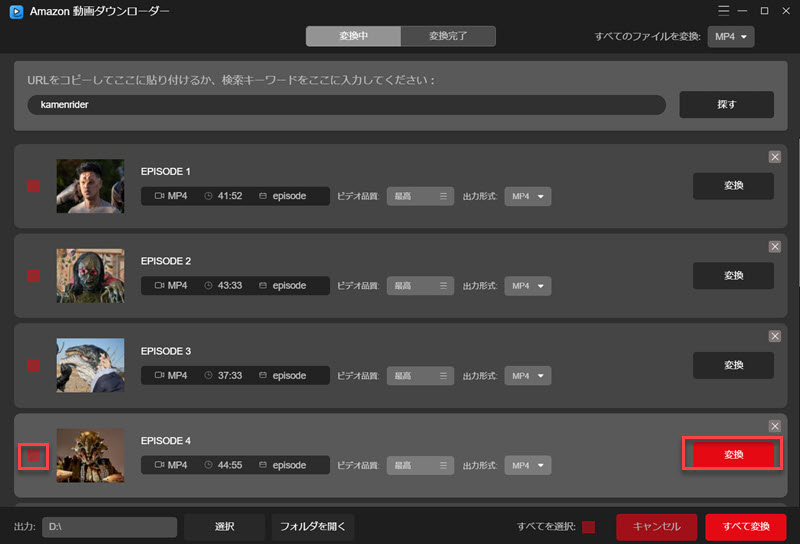This screenshot has width=800, height=544.
Task: Click the すべて変換 button
Action: [x=746, y=527]
